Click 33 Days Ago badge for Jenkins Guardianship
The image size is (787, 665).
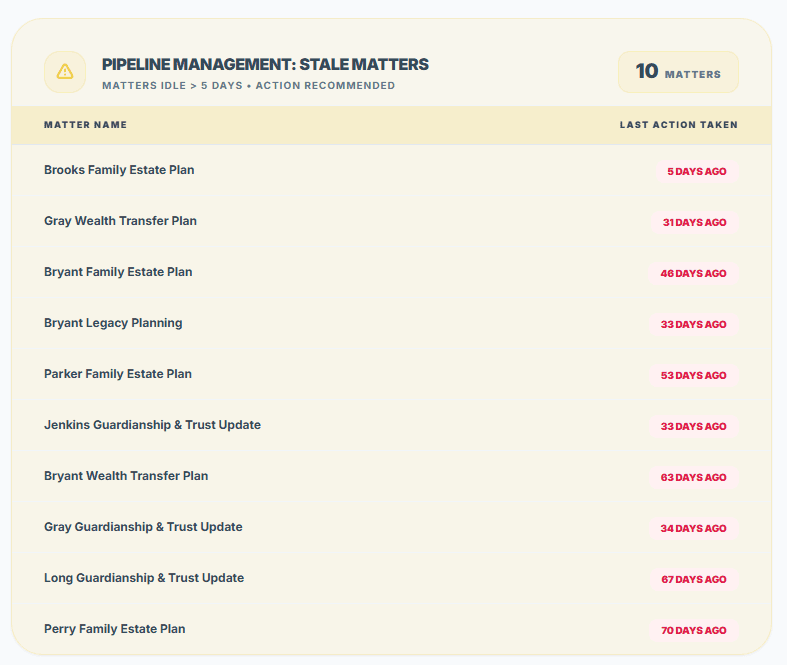(x=693, y=427)
